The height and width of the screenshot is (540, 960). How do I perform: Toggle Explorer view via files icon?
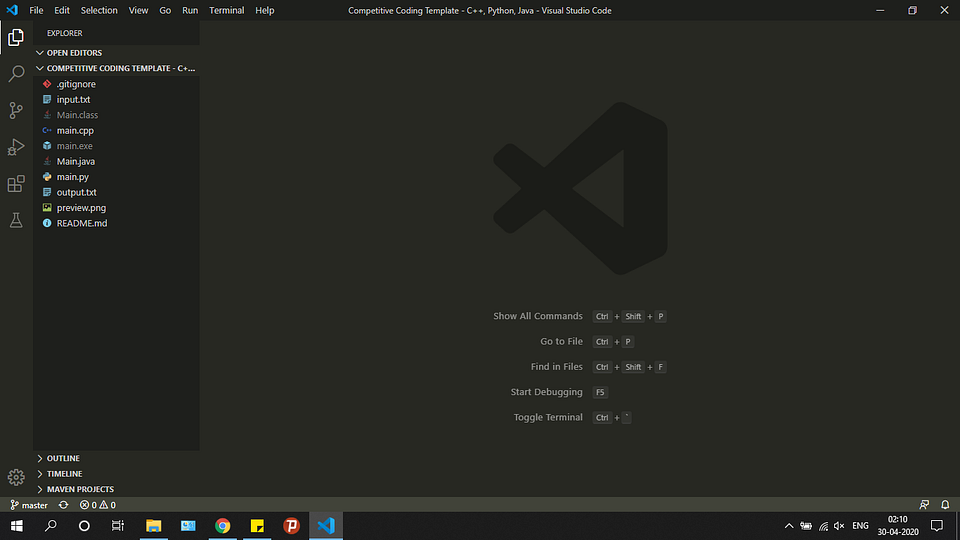(16, 37)
